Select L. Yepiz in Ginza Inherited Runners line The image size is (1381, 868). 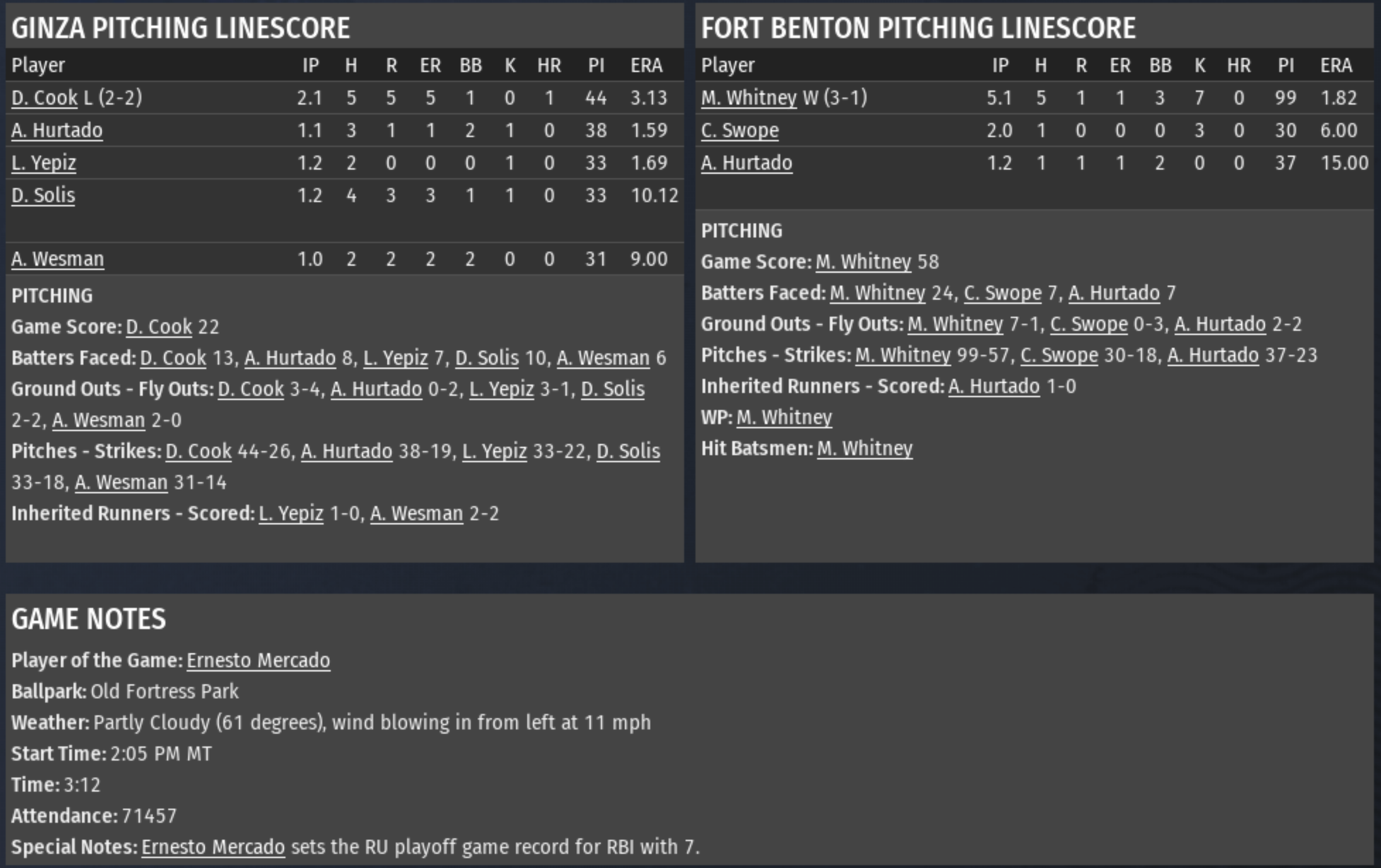pyautogui.click(x=291, y=513)
